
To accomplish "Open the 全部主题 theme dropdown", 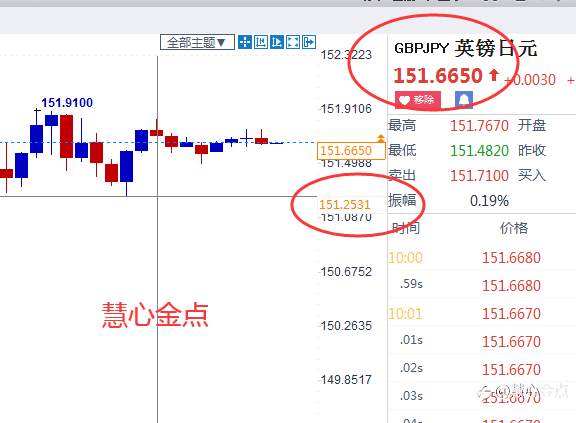I will pos(197,42).
